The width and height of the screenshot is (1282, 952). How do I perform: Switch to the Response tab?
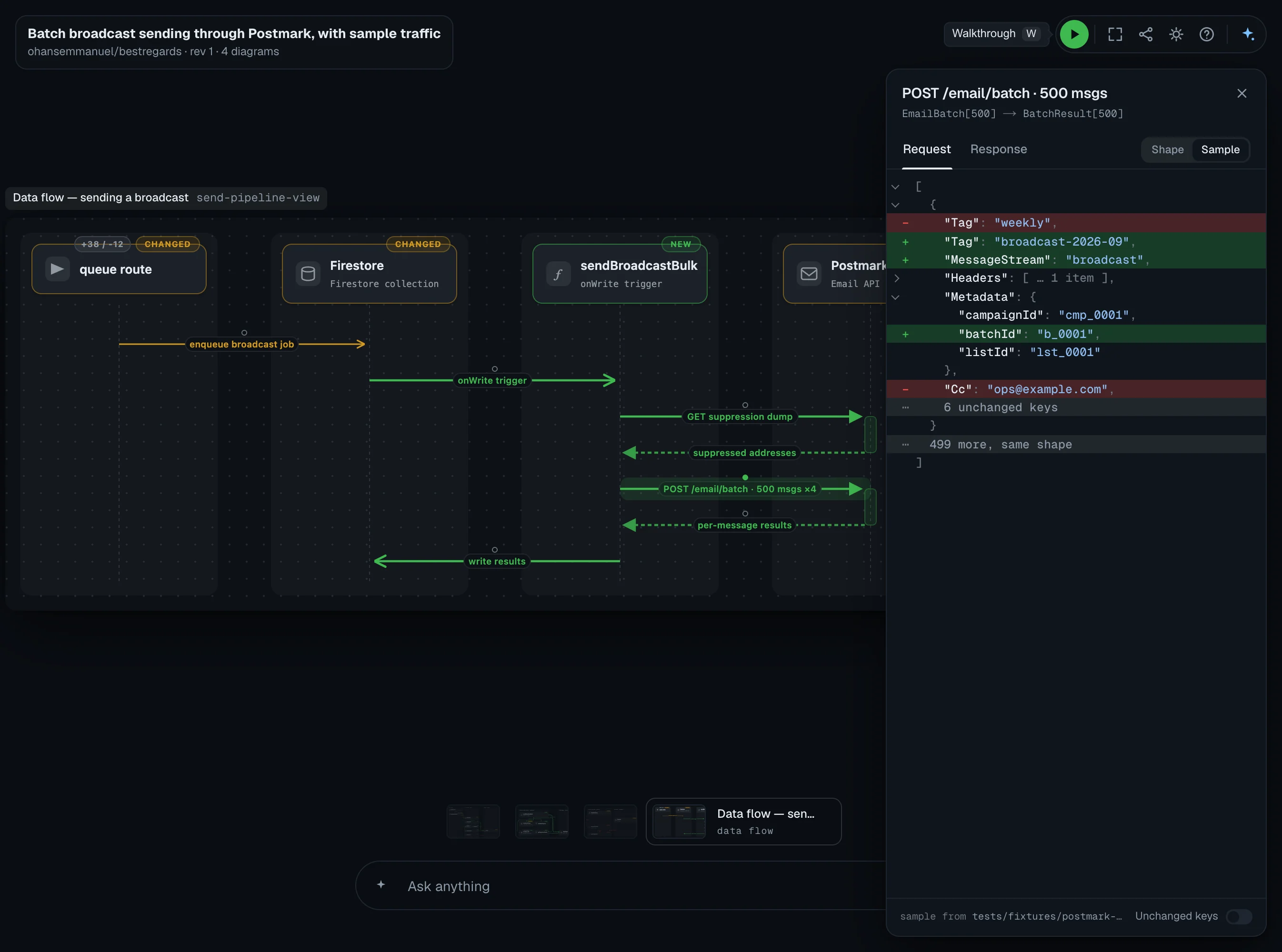(998, 149)
